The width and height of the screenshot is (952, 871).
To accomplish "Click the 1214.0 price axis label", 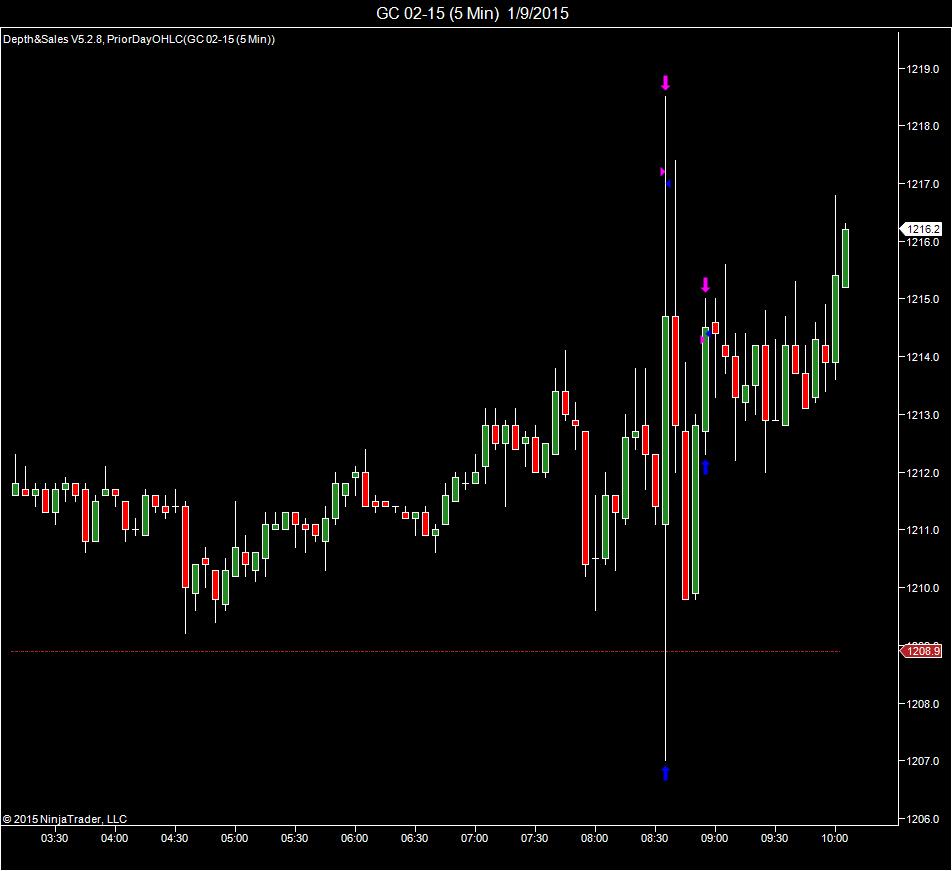I will coord(923,357).
